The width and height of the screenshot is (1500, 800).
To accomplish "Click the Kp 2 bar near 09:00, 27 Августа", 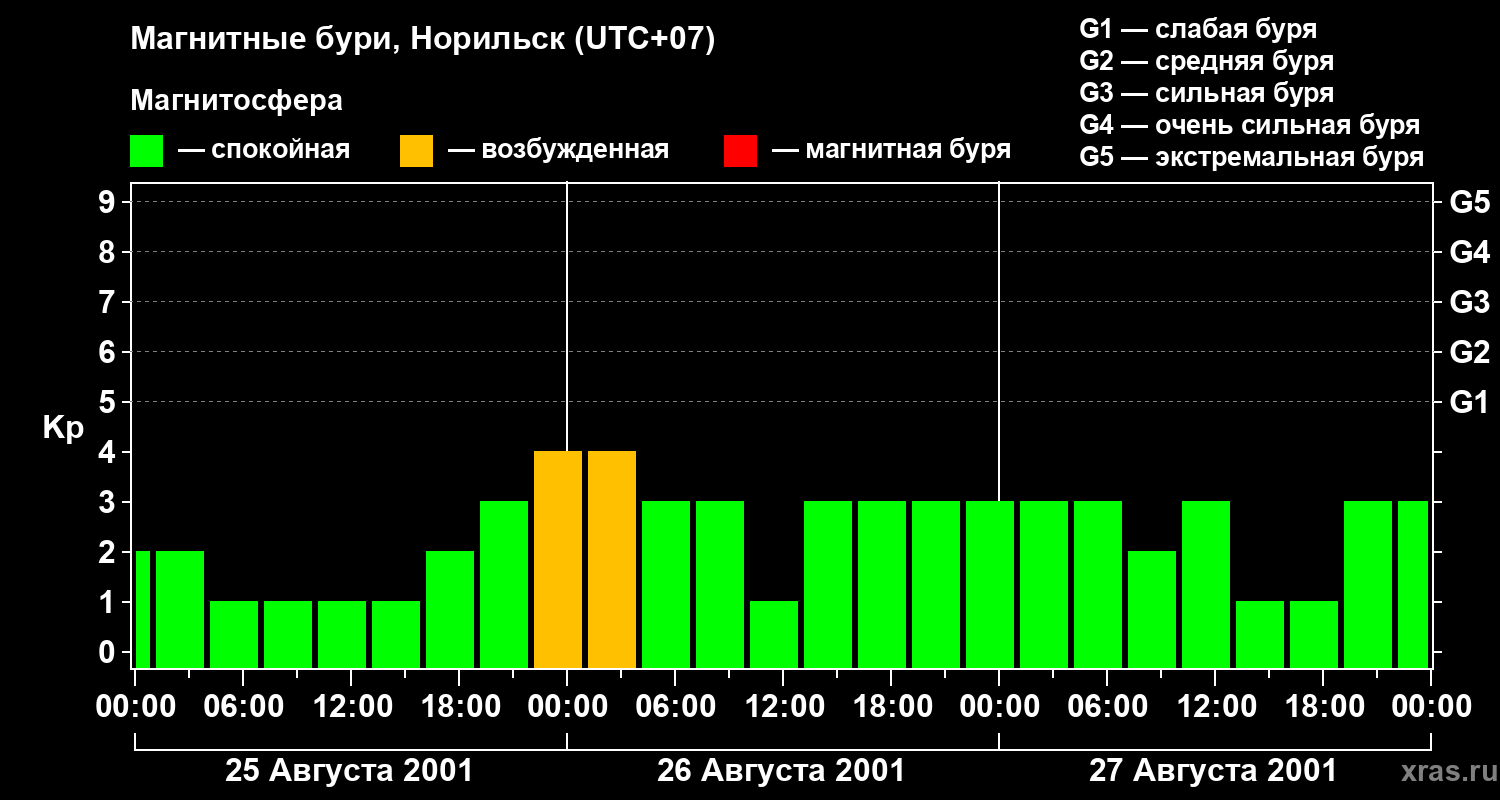I will coord(1152,609).
